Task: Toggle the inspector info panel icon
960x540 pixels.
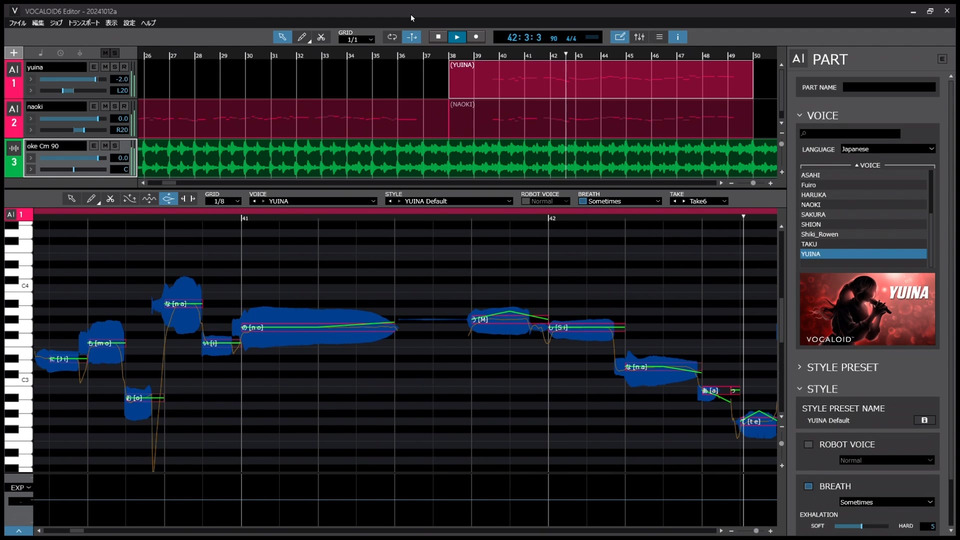Action: point(678,37)
